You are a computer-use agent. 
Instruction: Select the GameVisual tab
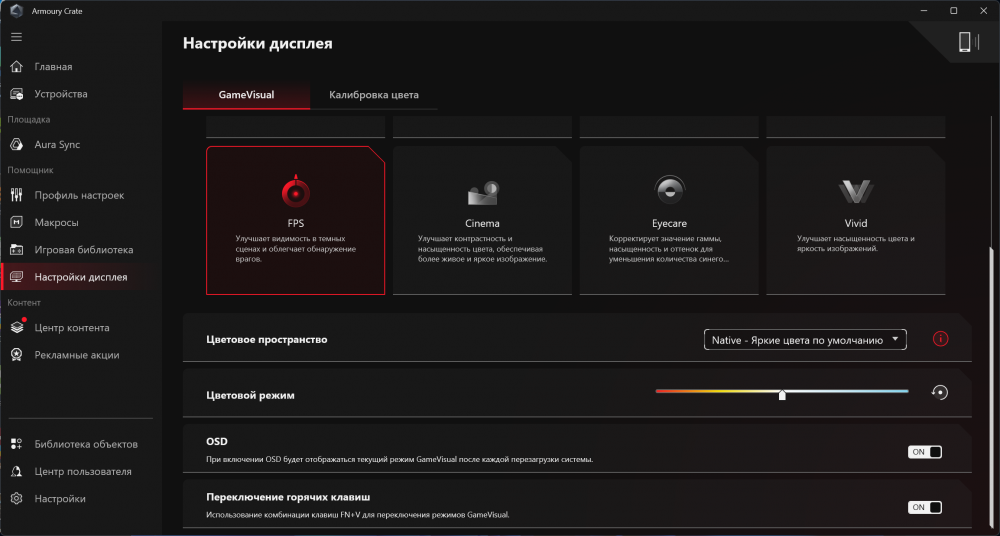(246, 95)
